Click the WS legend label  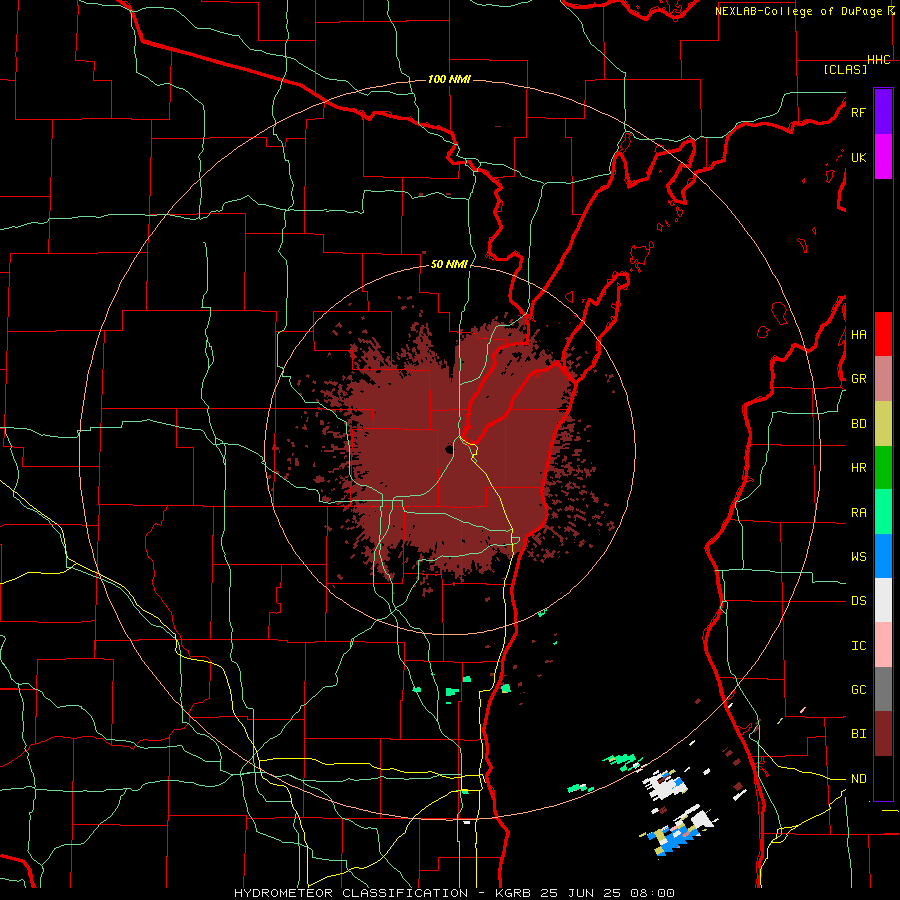(858, 557)
